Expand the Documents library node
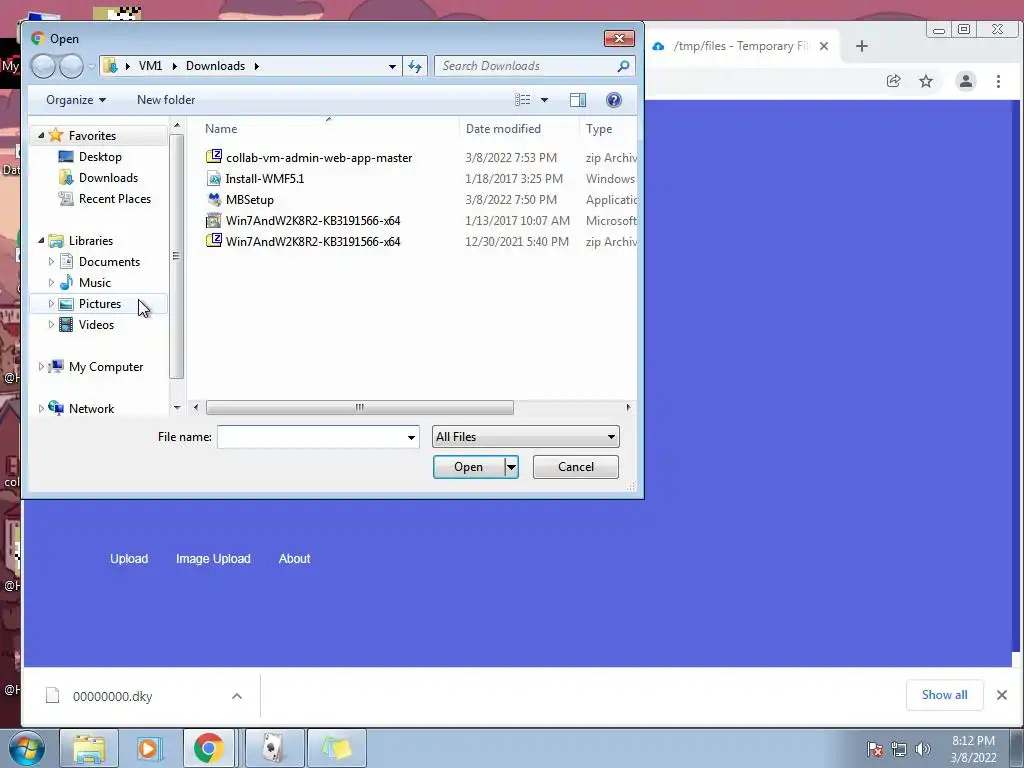Image resolution: width=1024 pixels, height=768 pixels. tap(51, 261)
